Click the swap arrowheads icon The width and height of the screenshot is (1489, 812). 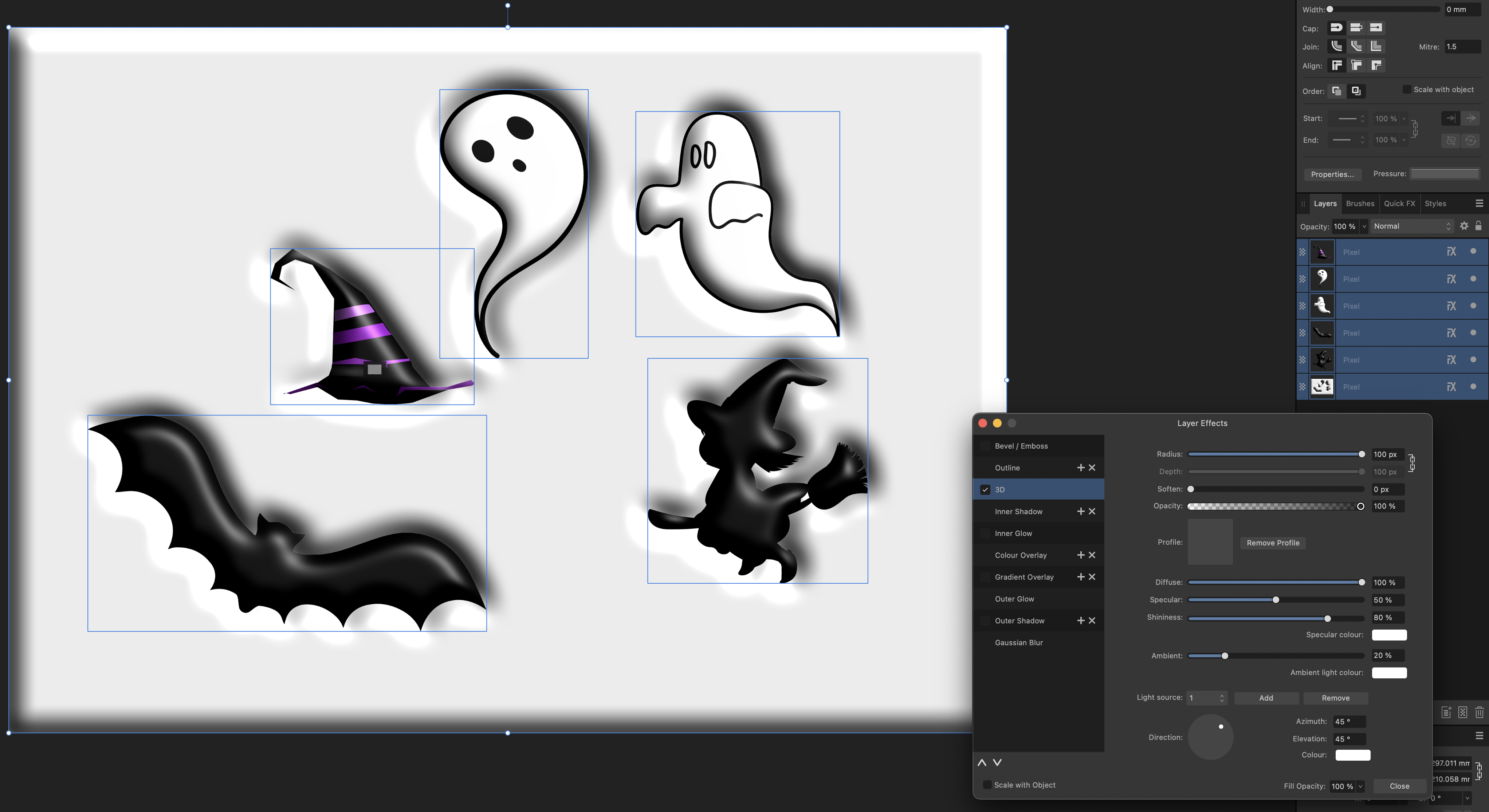click(1450, 141)
